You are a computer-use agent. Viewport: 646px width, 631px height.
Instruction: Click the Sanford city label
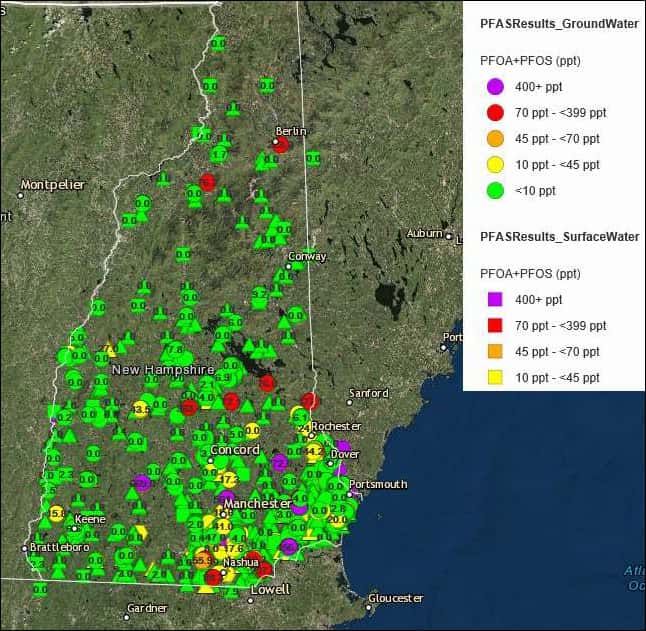tap(368, 393)
